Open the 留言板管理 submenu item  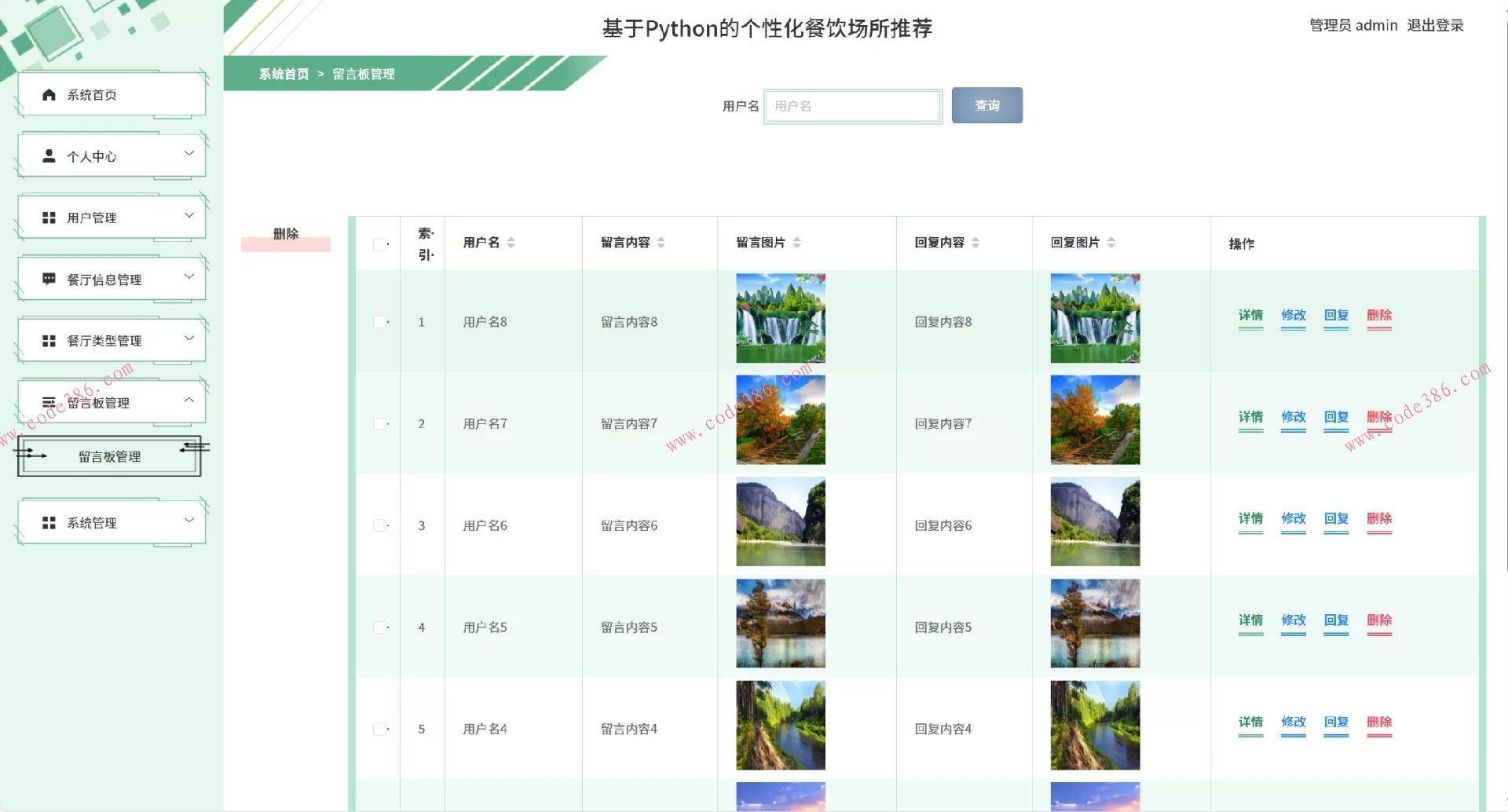109,456
